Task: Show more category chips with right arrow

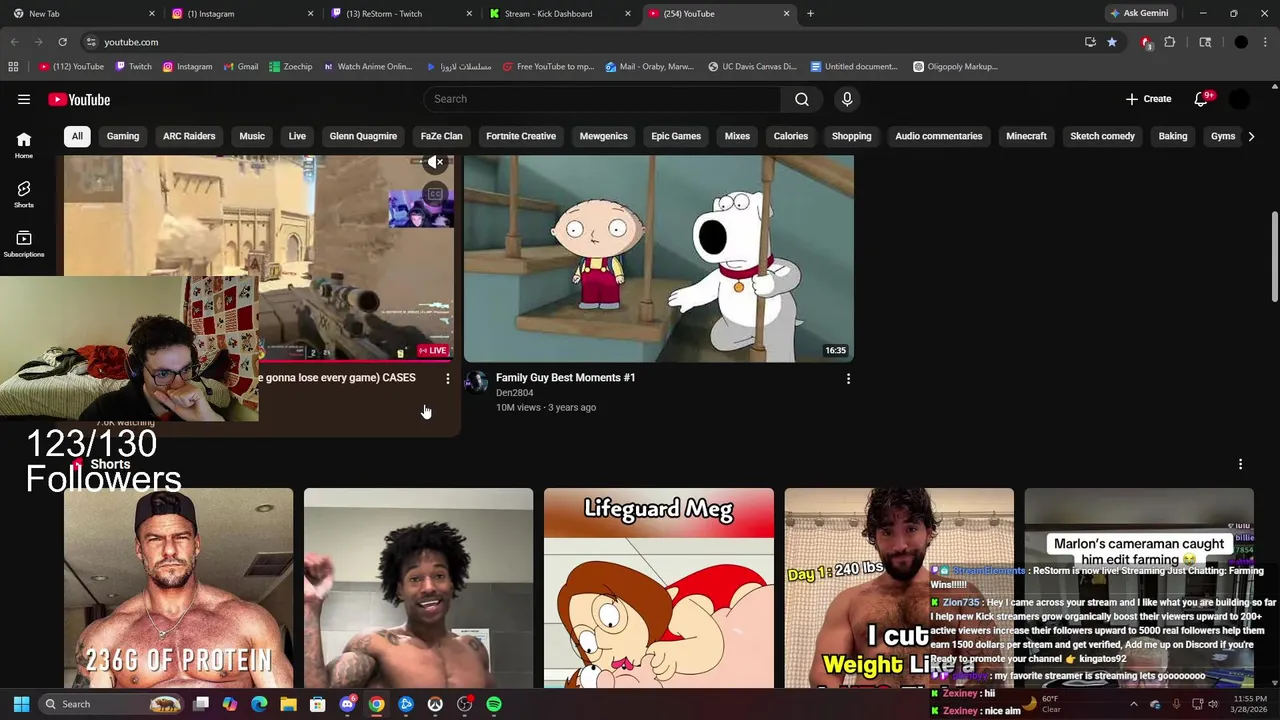Action: pyautogui.click(x=1251, y=136)
